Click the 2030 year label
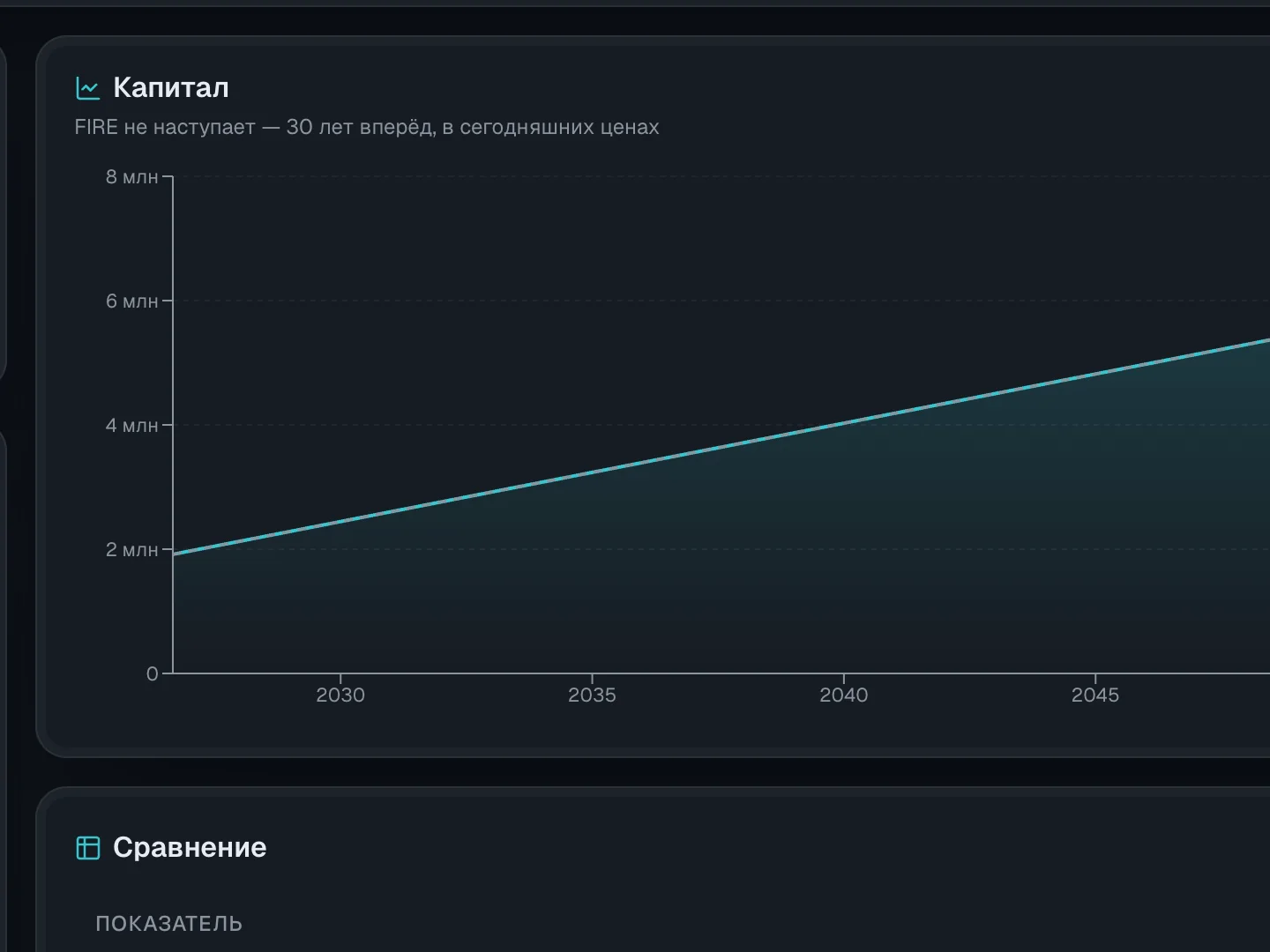The image size is (1270, 952). click(340, 695)
